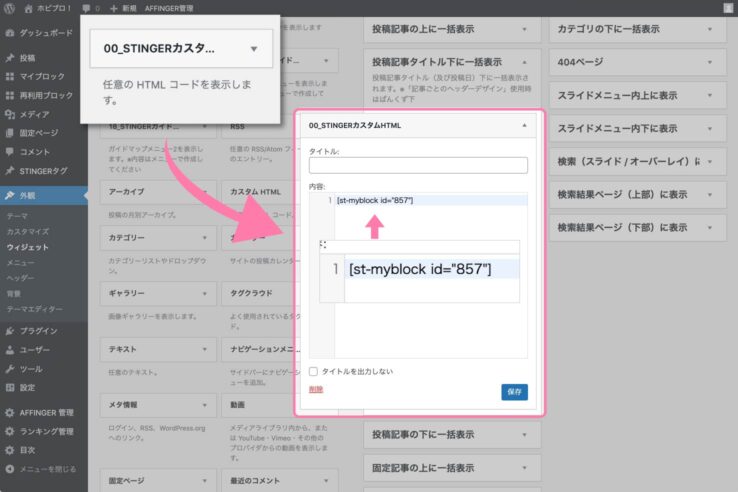Open the ホビプロ! site home icon
738x492 pixels.
click(x=28, y=8)
